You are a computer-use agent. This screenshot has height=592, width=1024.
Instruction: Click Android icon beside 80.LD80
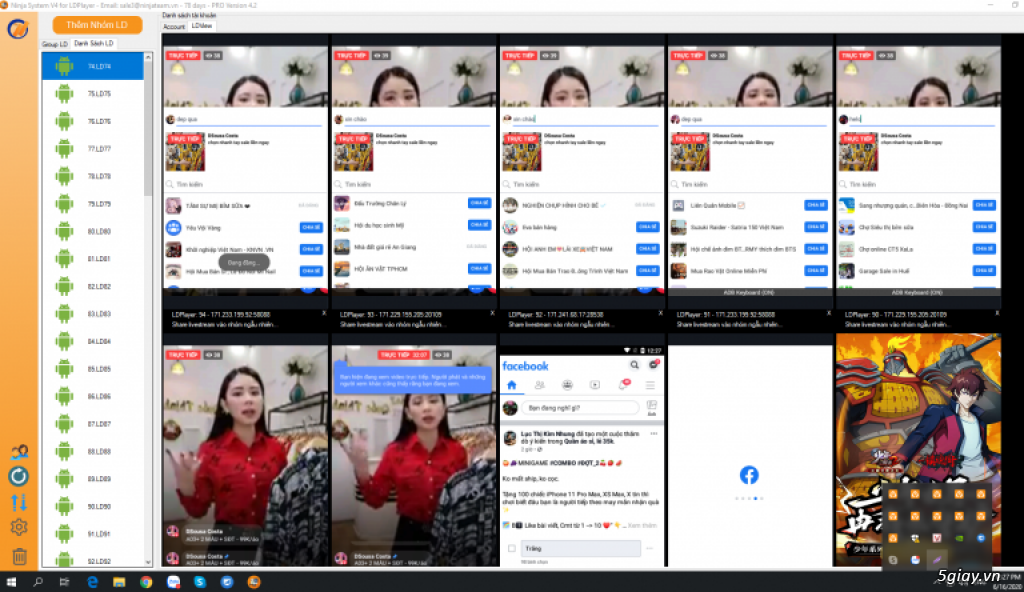click(x=64, y=231)
